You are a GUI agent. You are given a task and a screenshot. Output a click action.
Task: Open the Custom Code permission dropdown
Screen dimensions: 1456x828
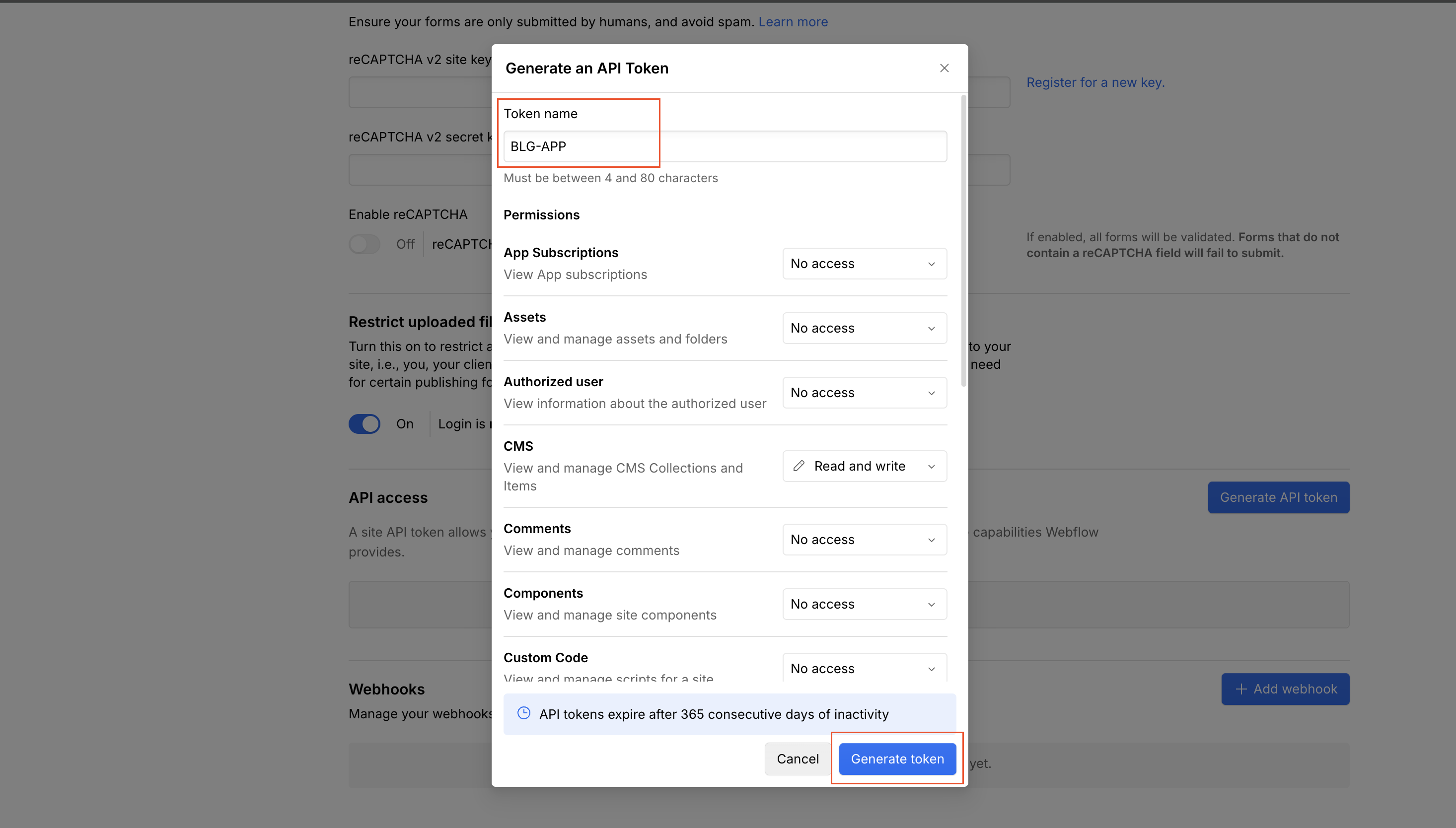click(x=864, y=668)
